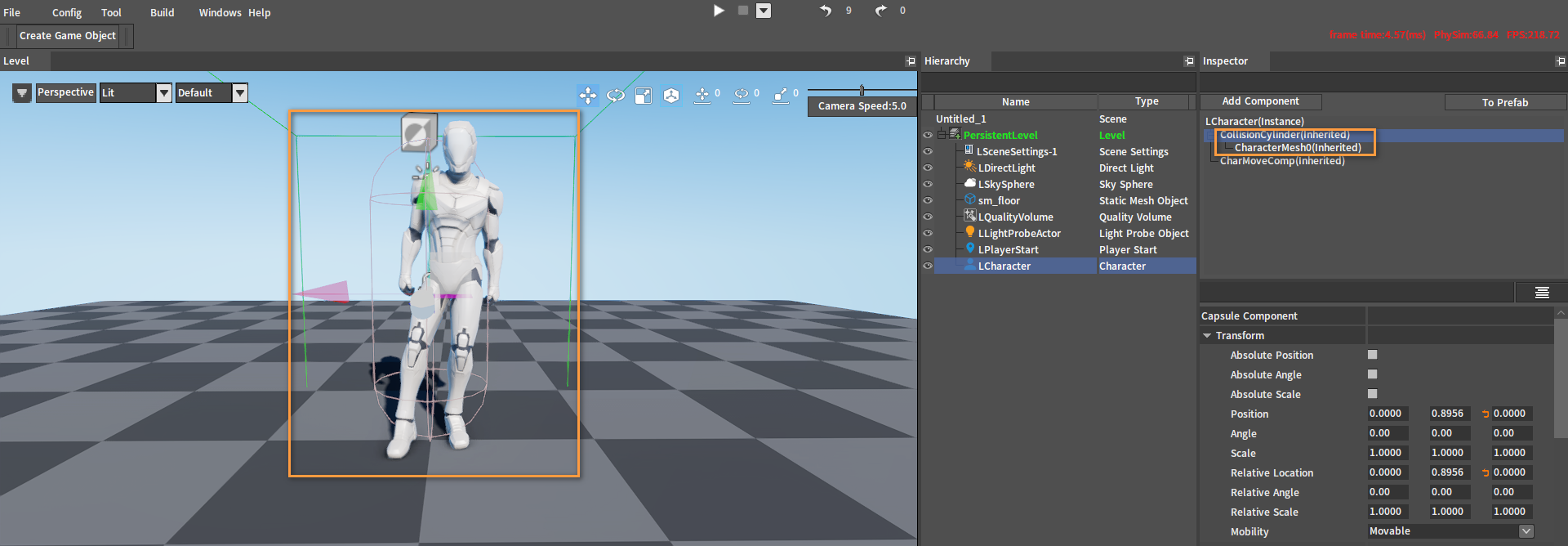Screen dimensions: 1568x546
Task: Toggle scale snapping icon
Action: tap(781, 96)
